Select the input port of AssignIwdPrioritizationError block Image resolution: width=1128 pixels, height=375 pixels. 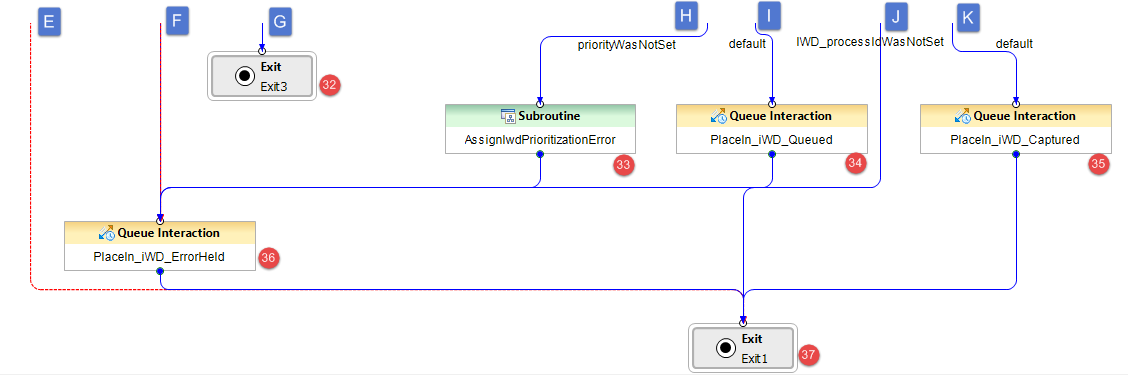pos(540,104)
